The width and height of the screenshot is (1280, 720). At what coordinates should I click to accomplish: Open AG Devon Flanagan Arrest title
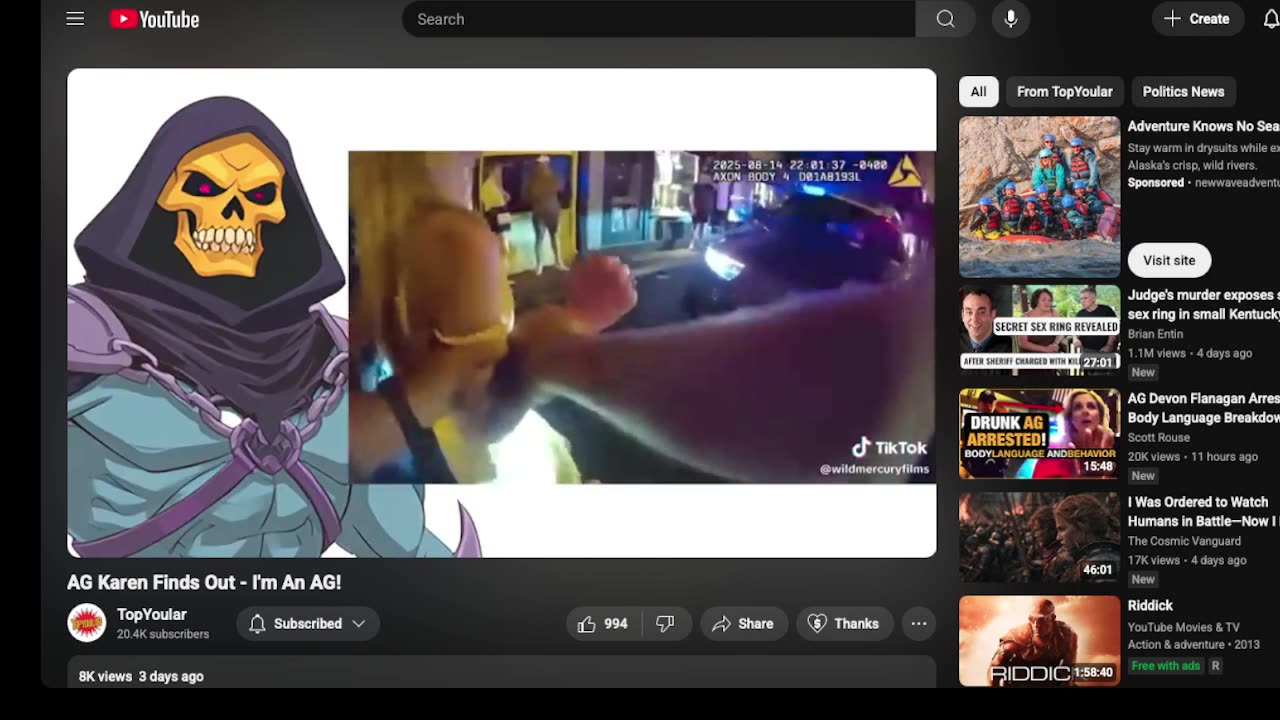(x=1203, y=408)
